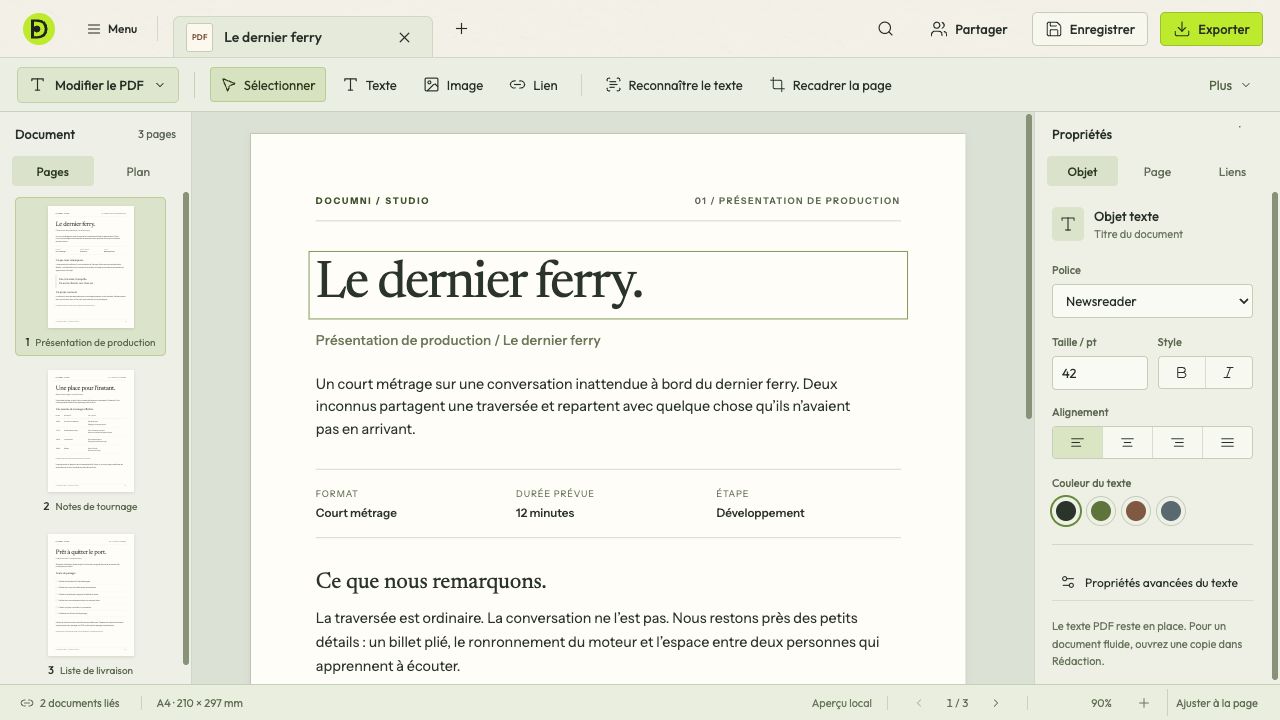Choose the Lien link tool
Viewport: 1280px width, 720px height.
tap(533, 85)
